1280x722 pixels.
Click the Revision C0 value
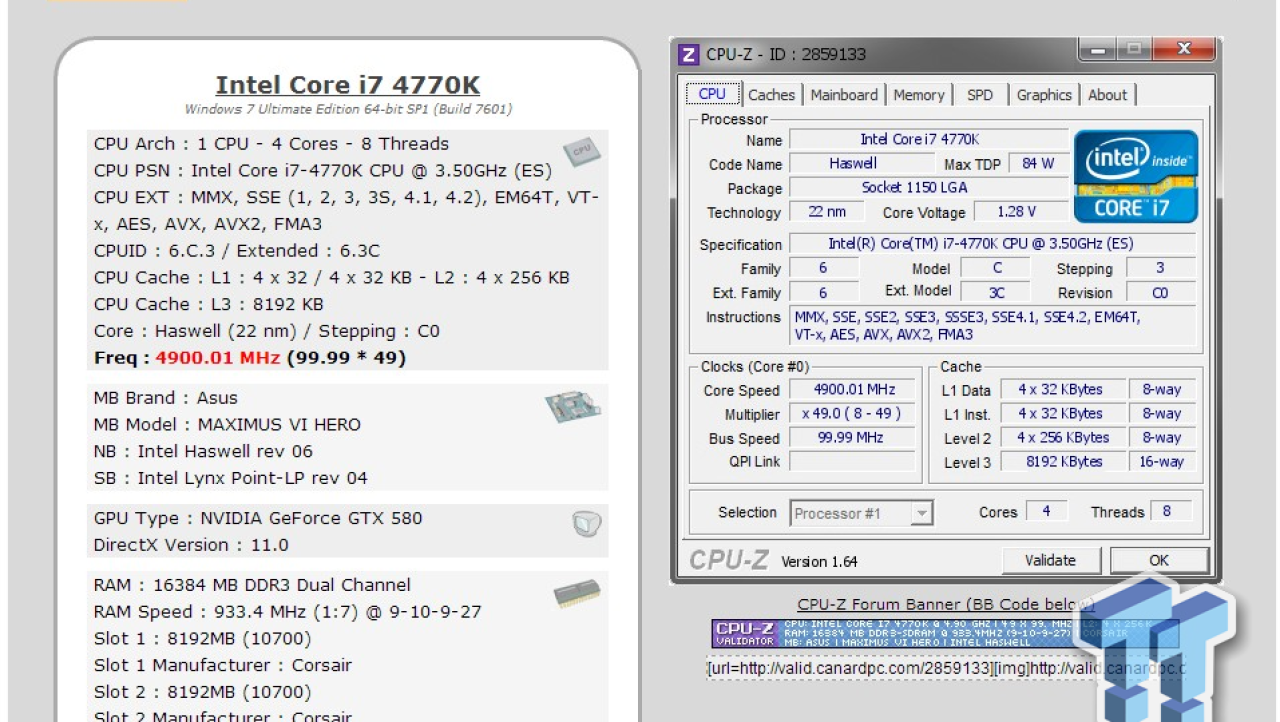point(1160,293)
